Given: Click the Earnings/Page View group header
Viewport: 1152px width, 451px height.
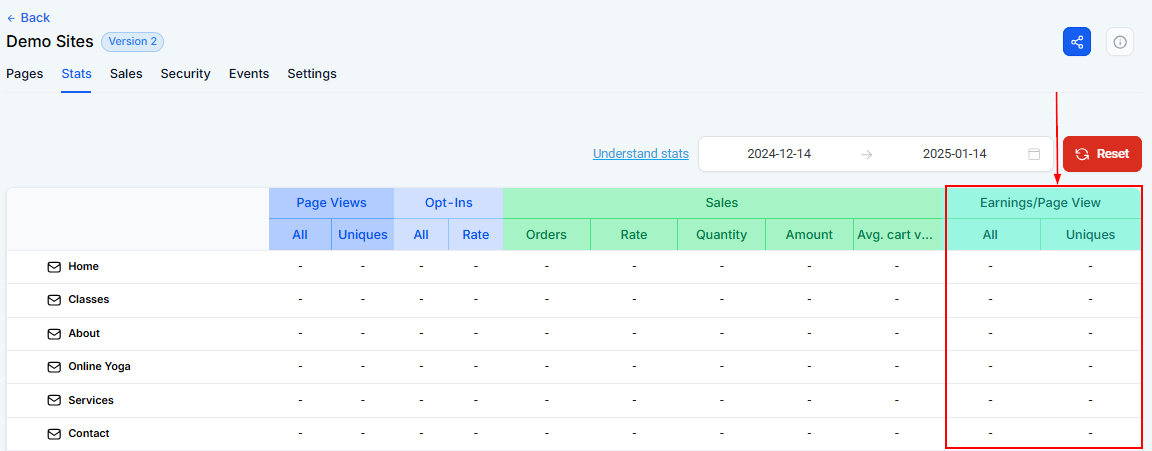Looking at the screenshot, I should 1040,203.
